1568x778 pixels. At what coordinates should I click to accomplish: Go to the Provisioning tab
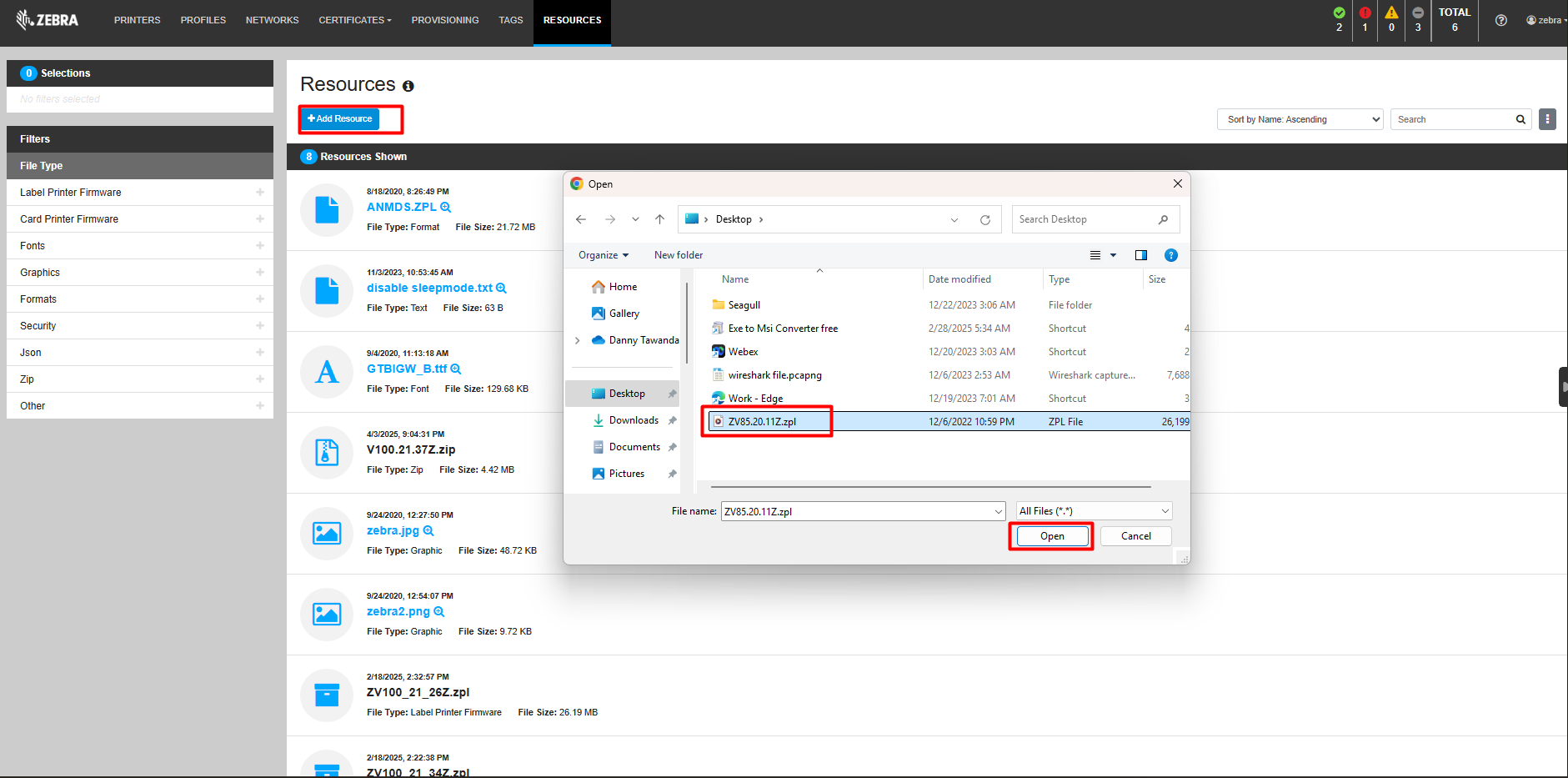[x=445, y=20]
